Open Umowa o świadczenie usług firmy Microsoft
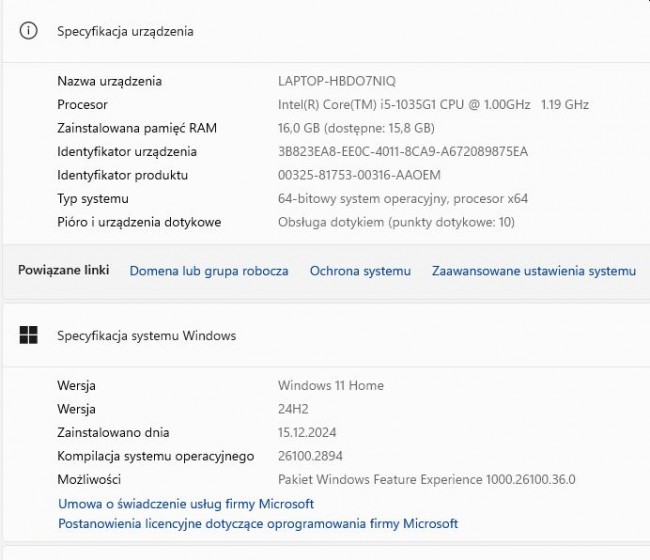Screen dimensions: 650x560 (186, 504)
